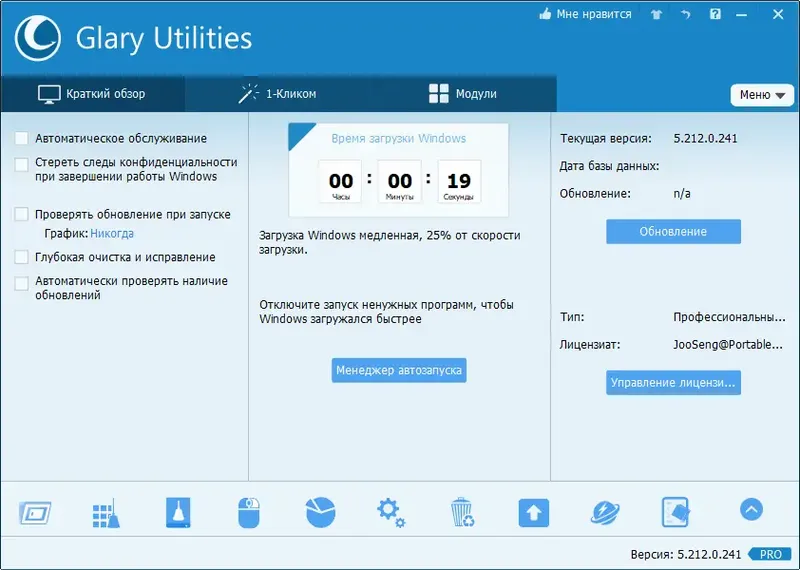Open the file shredder notebook icon
The image size is (800, 570).
tap(676, 512)
